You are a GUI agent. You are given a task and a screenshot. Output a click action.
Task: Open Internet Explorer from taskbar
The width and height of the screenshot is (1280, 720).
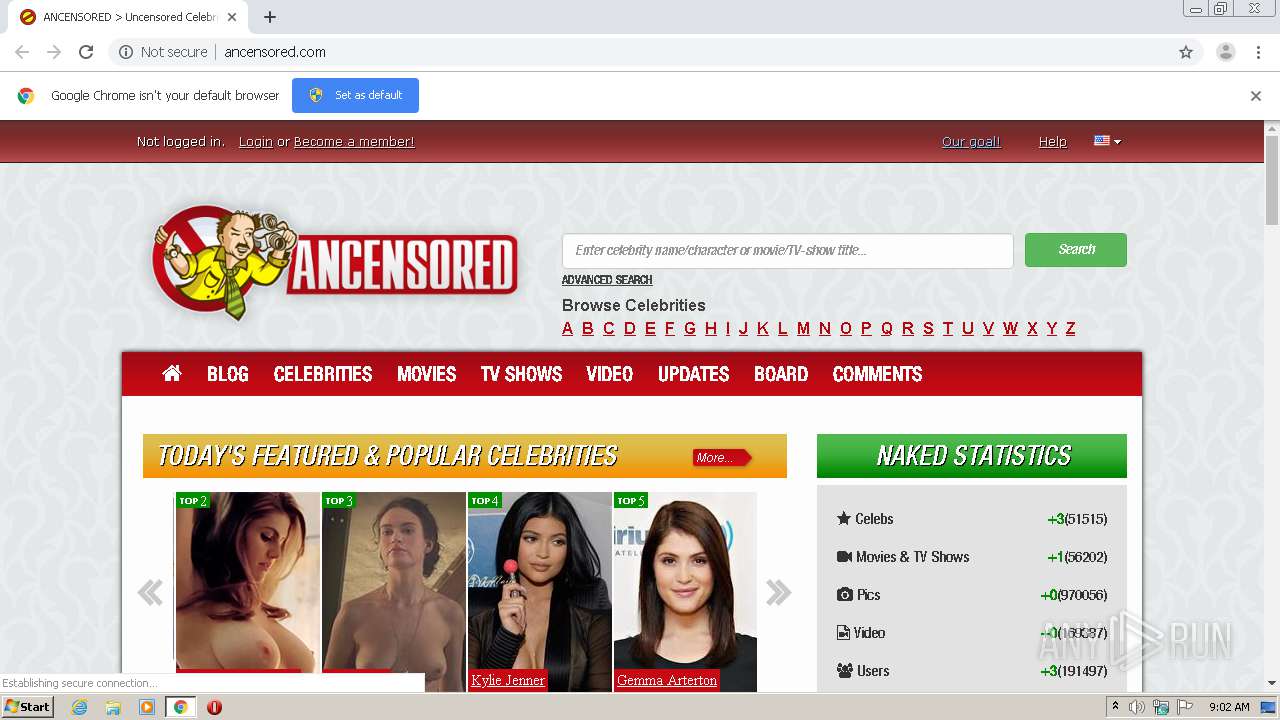click(80, 707)
